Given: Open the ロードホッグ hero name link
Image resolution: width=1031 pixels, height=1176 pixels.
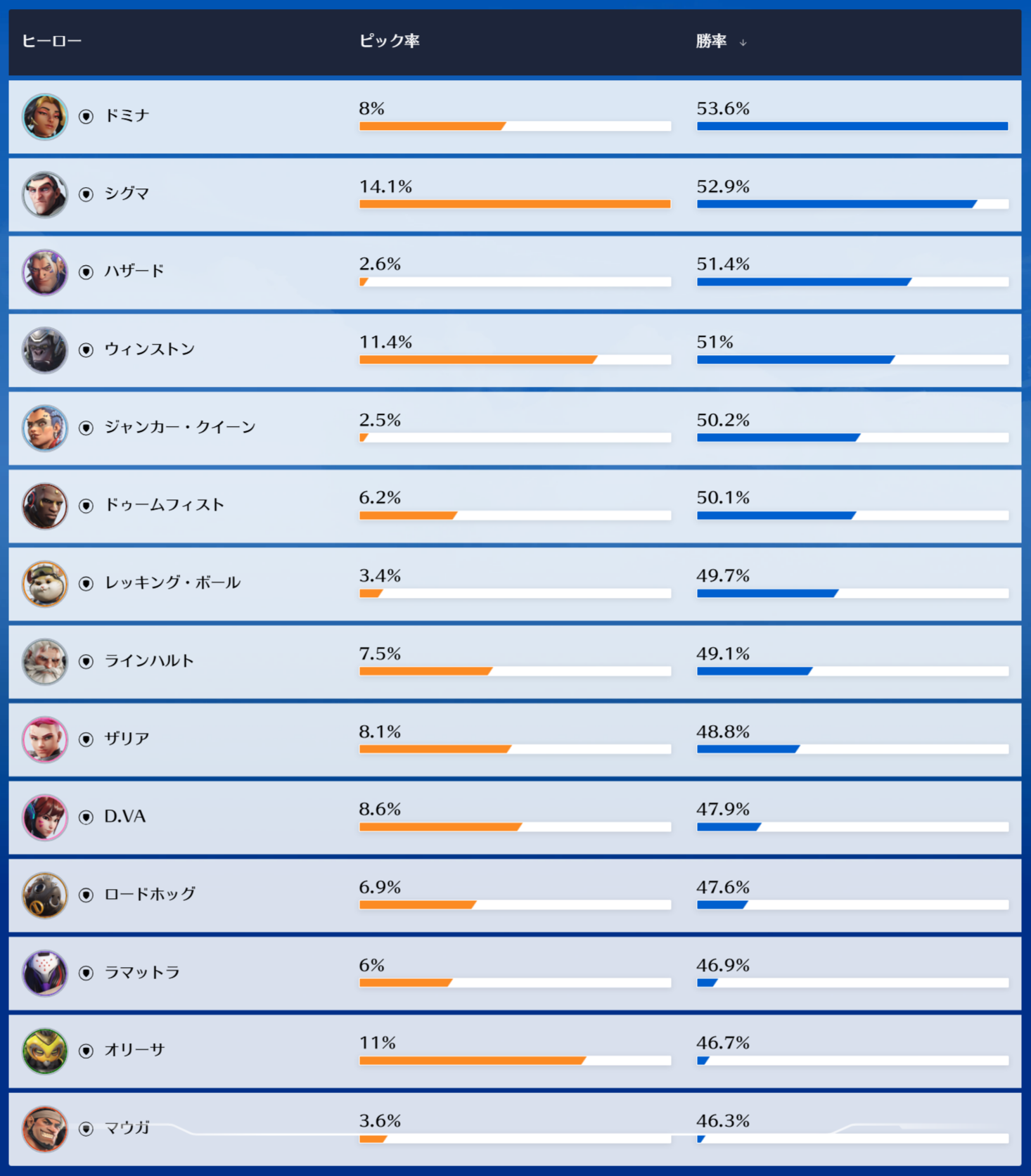Looking at the screenshot, I should click(150, 894).
